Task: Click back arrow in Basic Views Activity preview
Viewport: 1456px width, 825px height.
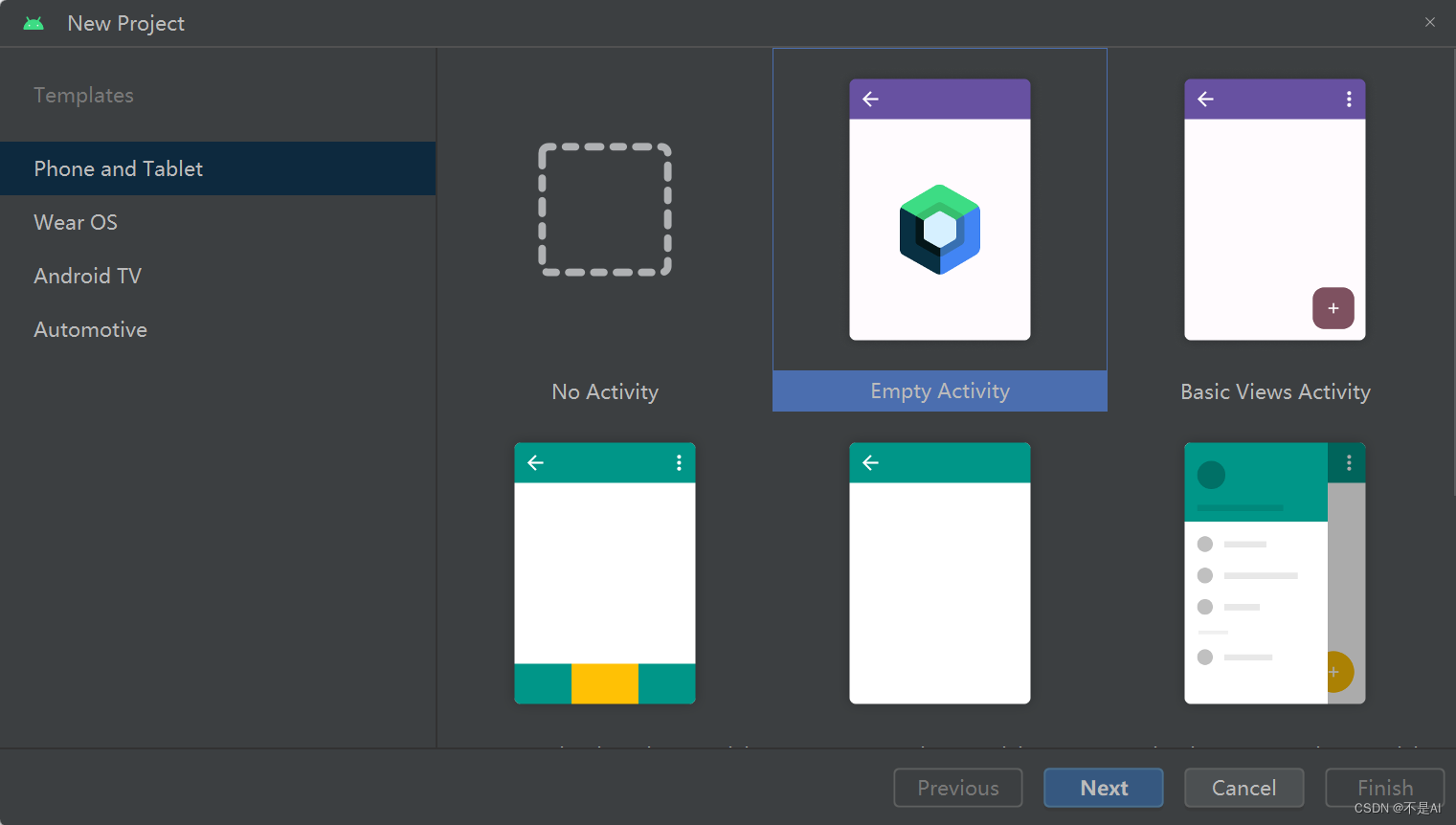Action: click(x=1205, y=99)
